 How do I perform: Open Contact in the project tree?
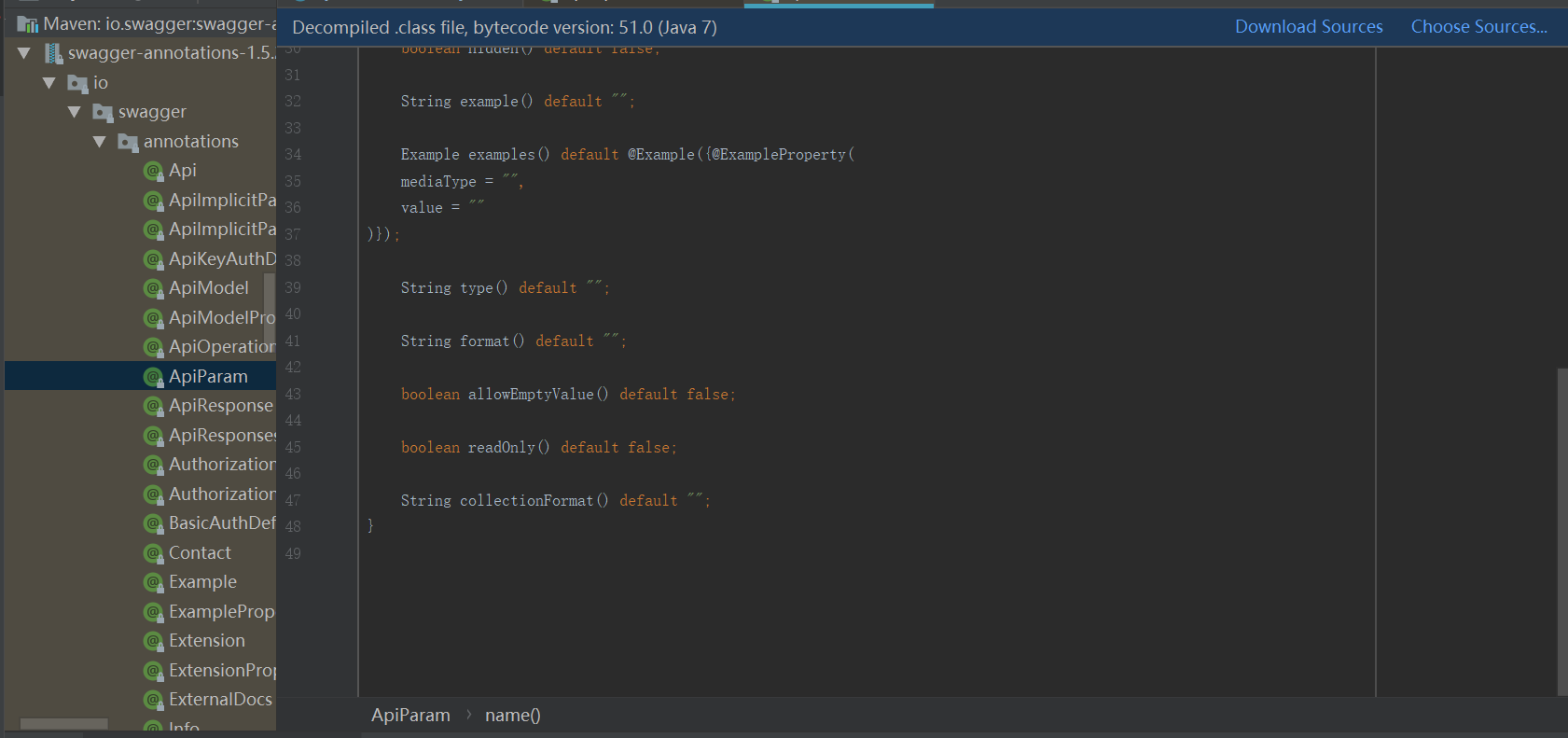(200, 553)
